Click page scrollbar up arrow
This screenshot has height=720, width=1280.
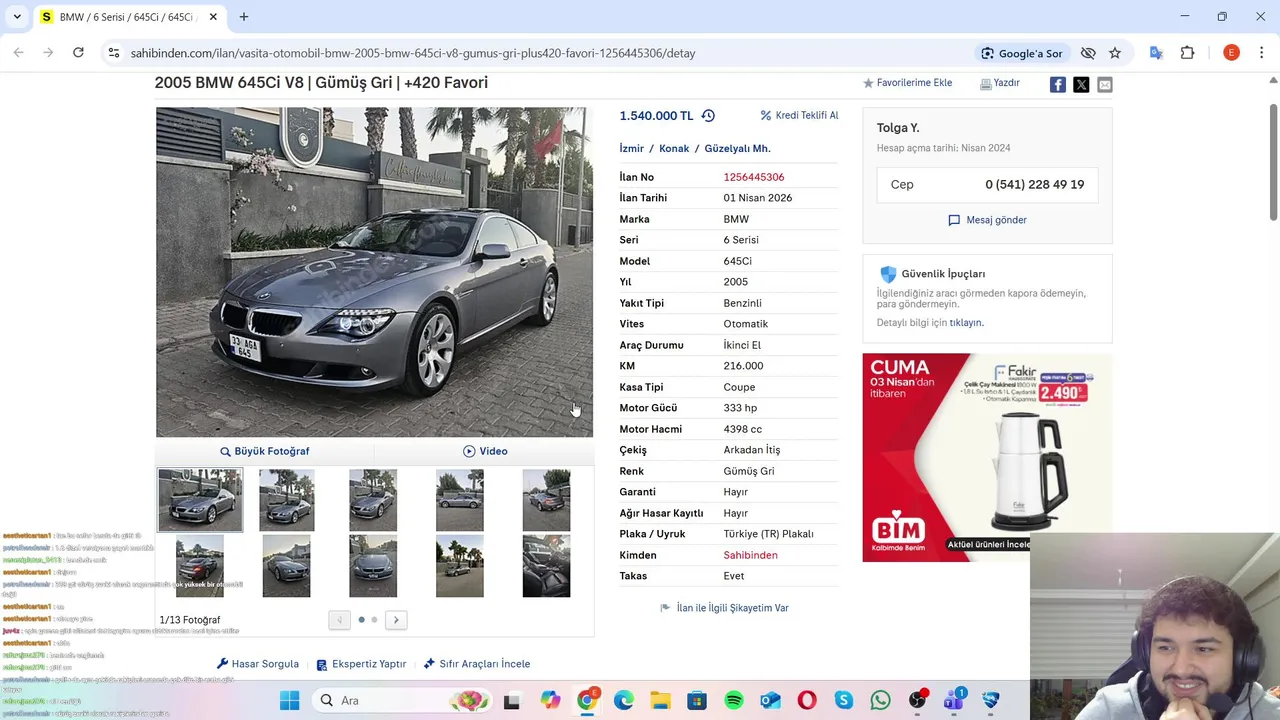1273,82
